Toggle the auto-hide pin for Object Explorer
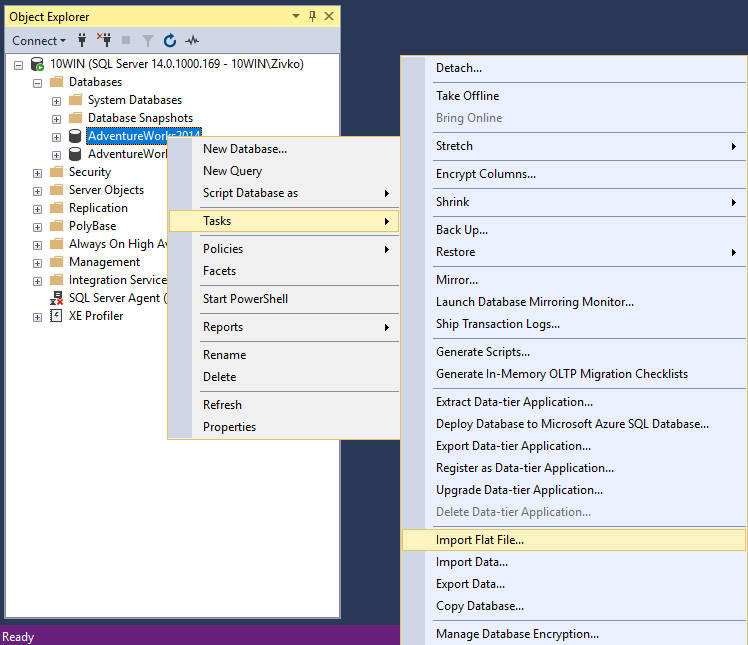The width and height of the screenshot is (748, 645). coord(312,17)
